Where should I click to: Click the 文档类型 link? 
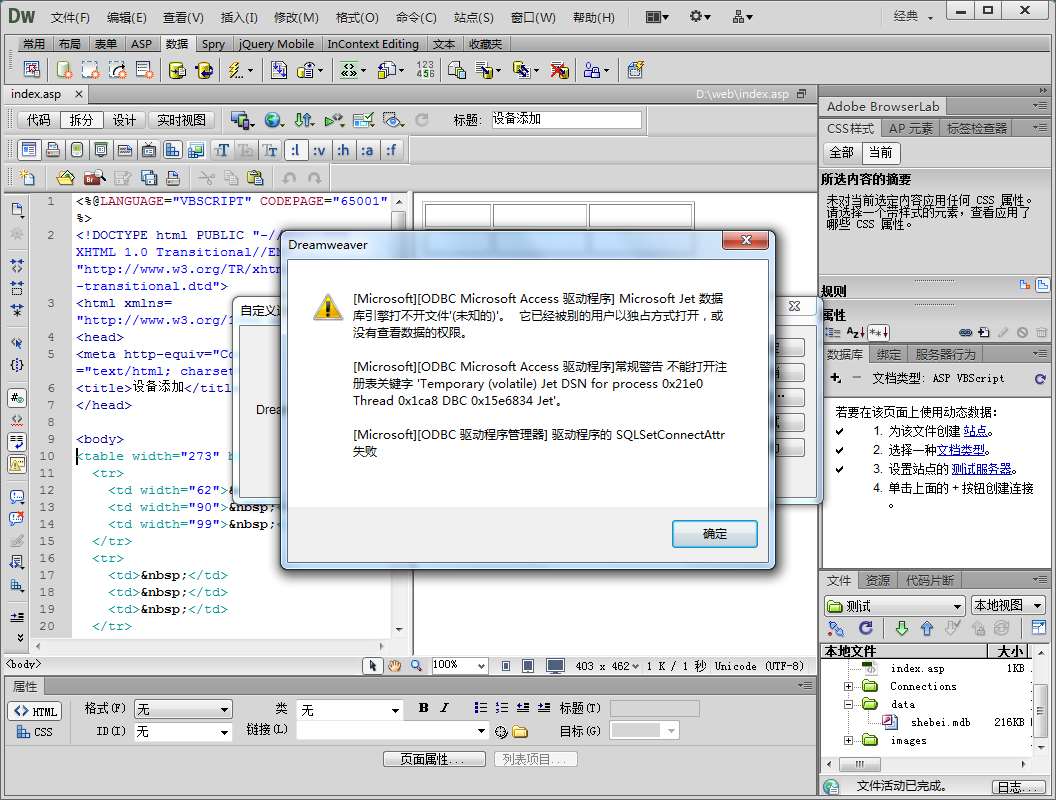(x=961, y=450)
